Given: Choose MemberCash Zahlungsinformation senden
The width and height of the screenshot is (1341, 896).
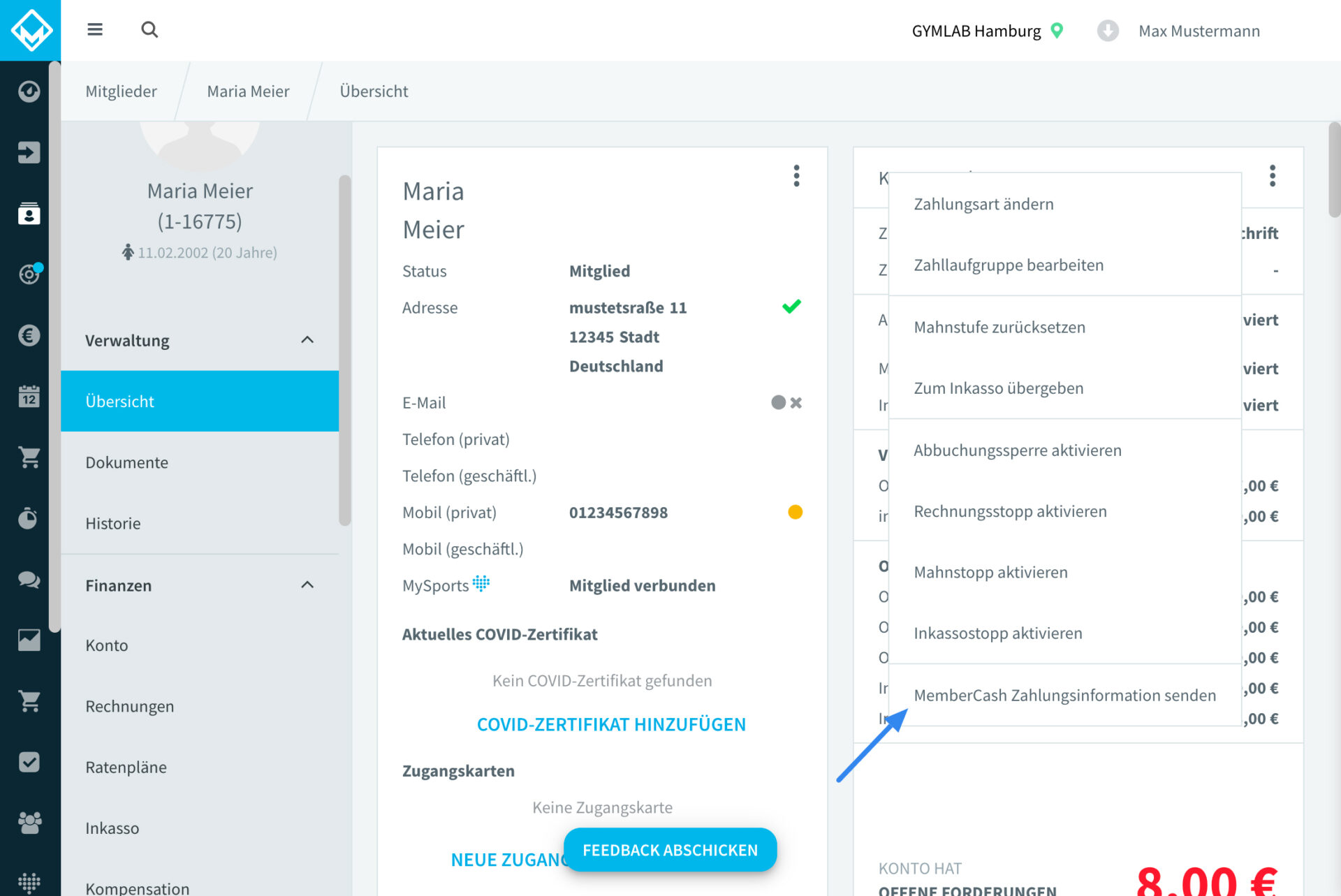Looking at the screenshot, I should point(1064,695).
